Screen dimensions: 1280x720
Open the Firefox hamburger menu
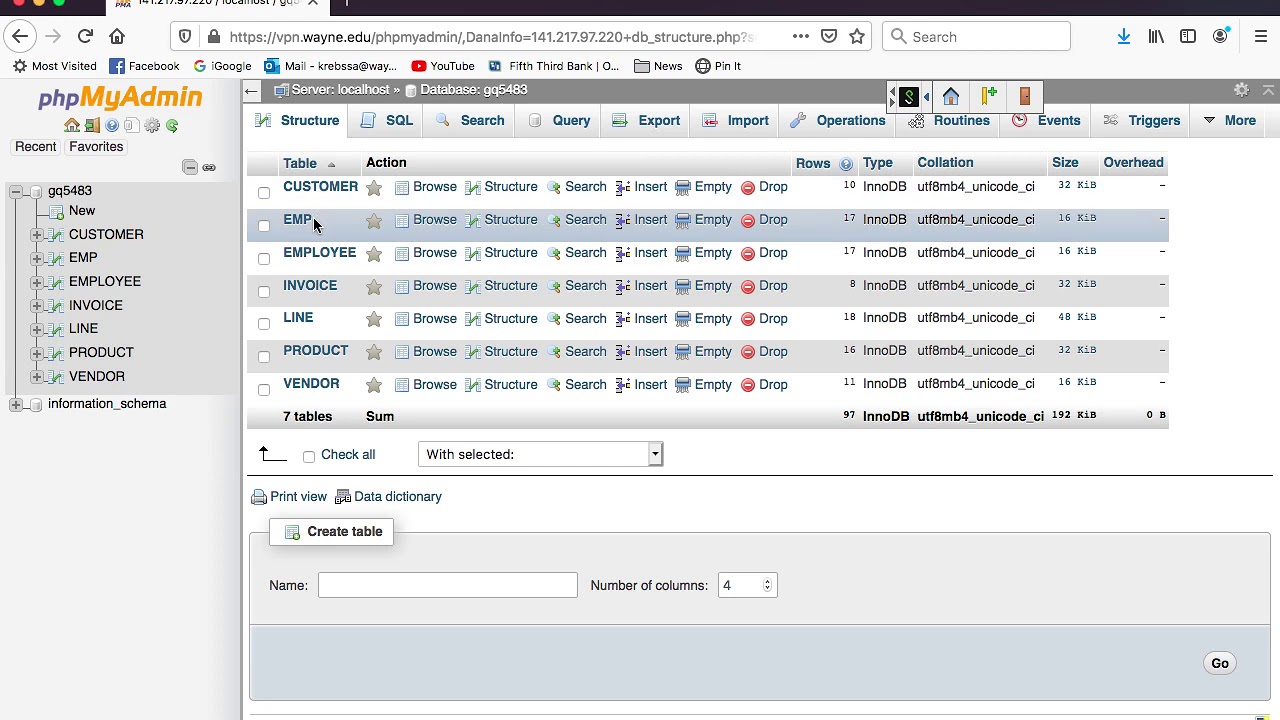[x=1261, y=37]
